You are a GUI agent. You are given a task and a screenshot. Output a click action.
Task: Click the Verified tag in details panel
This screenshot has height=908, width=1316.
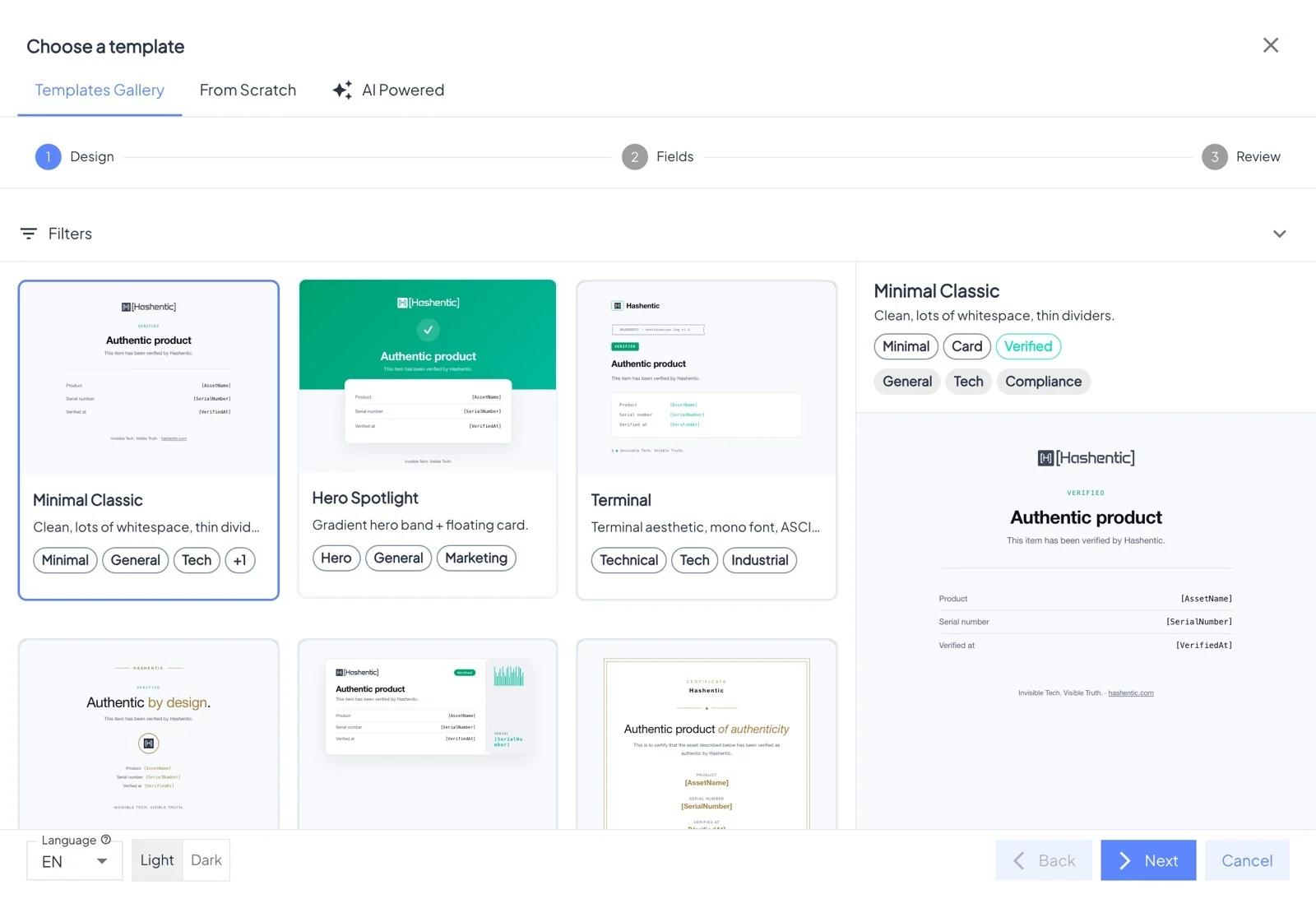pos(1028,346)
